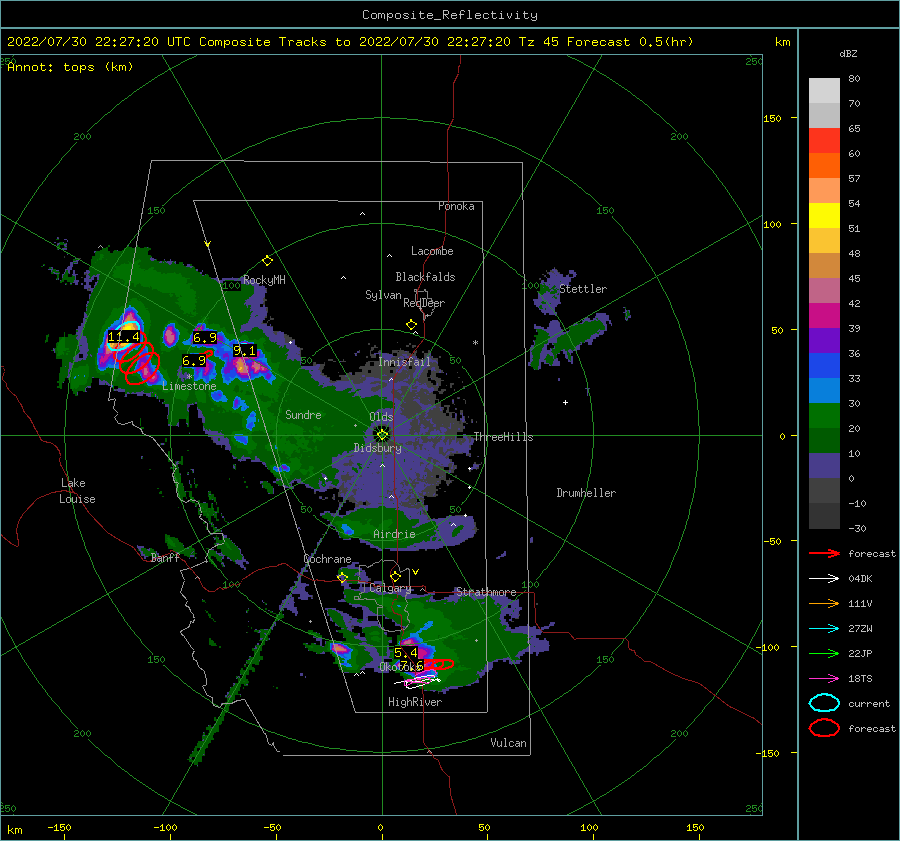Click the Annot: tops (km) label
This screenshot has height=841, width=900.
coord(70,67)
